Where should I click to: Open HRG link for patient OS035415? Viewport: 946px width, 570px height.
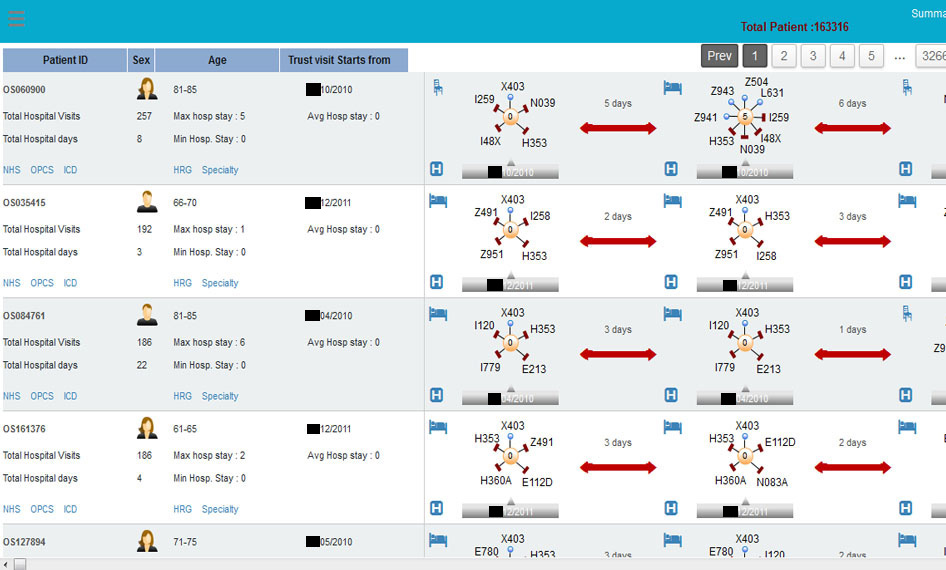coord(182,283)
